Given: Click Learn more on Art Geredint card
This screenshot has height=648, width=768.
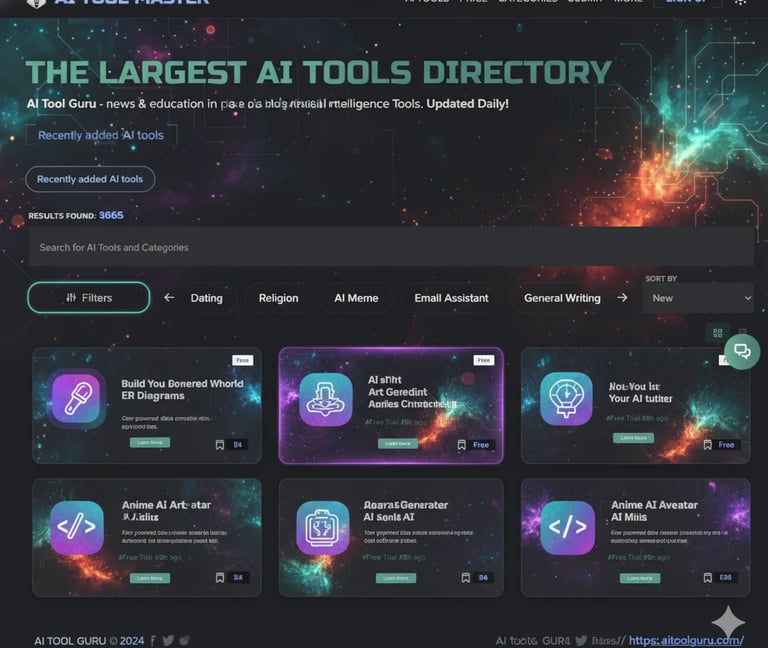Looking at the screenshot, I should (398, 443).
